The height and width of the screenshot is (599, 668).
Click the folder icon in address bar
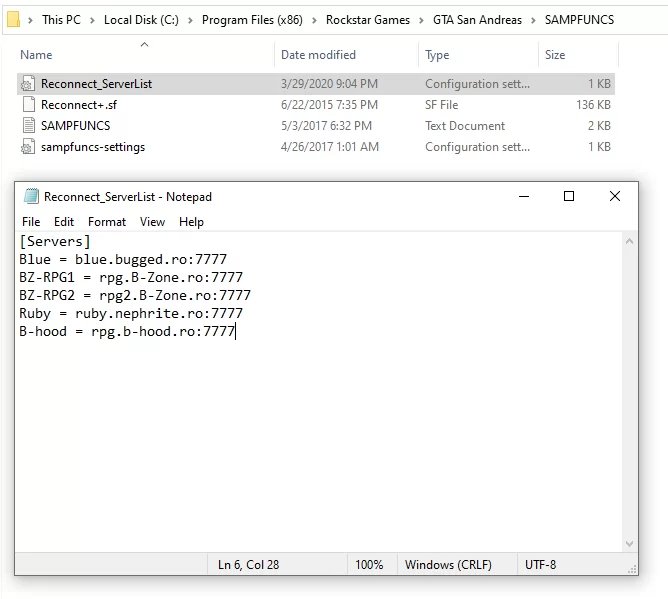pos(13,20)
